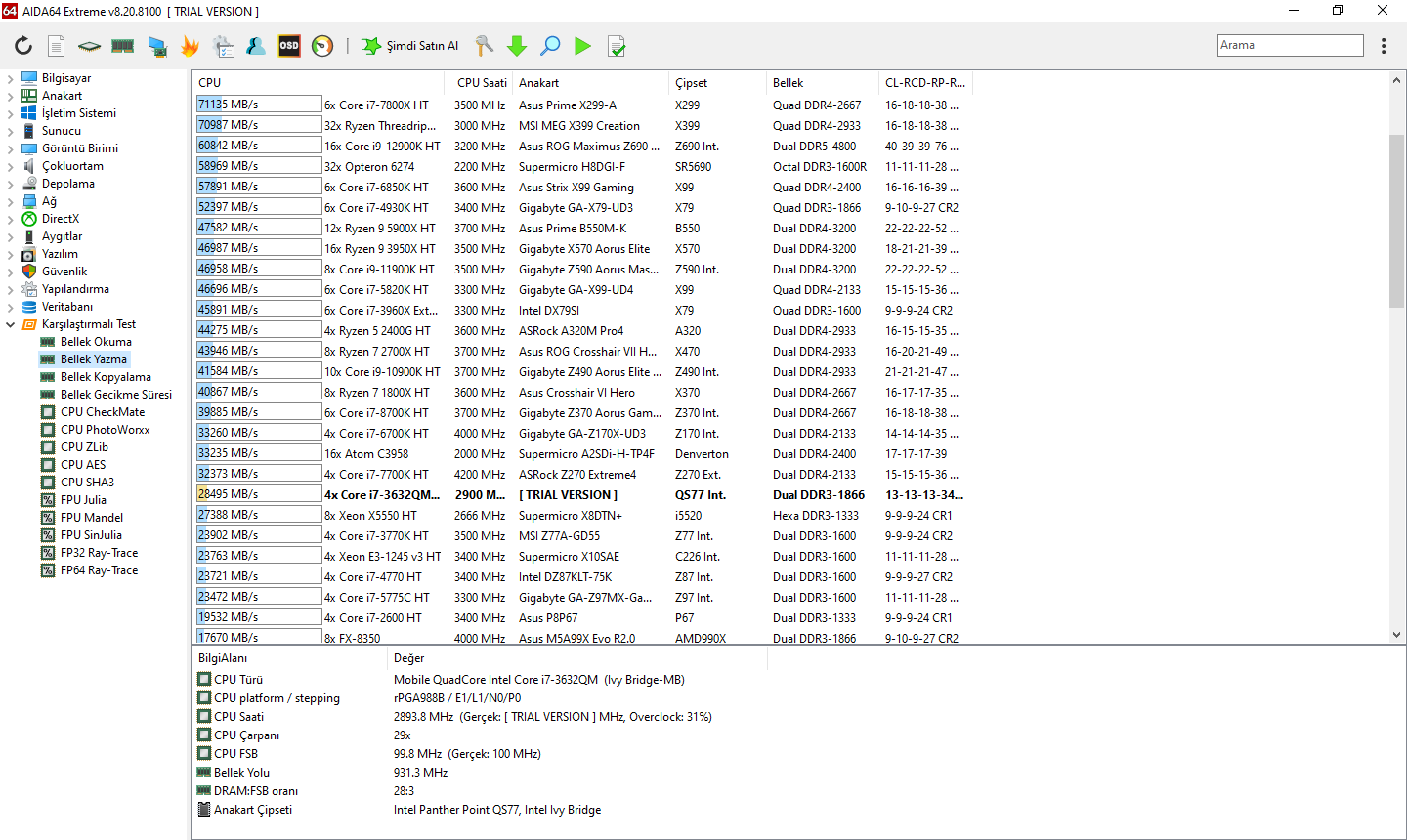
Task: Sort by the Bellek column header
Action: pos(822,83)
